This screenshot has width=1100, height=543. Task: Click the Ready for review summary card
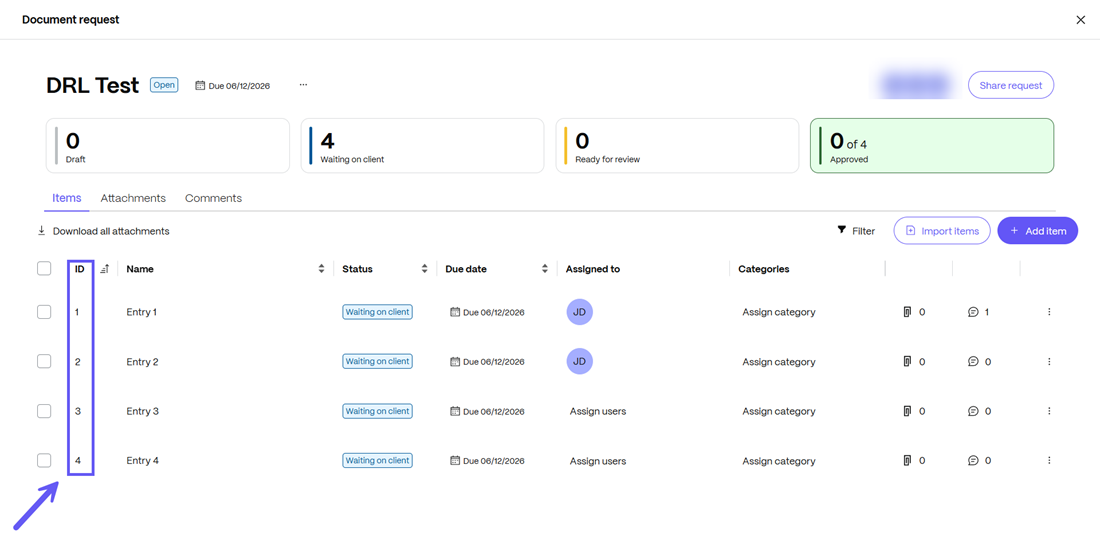pos(677,145)
